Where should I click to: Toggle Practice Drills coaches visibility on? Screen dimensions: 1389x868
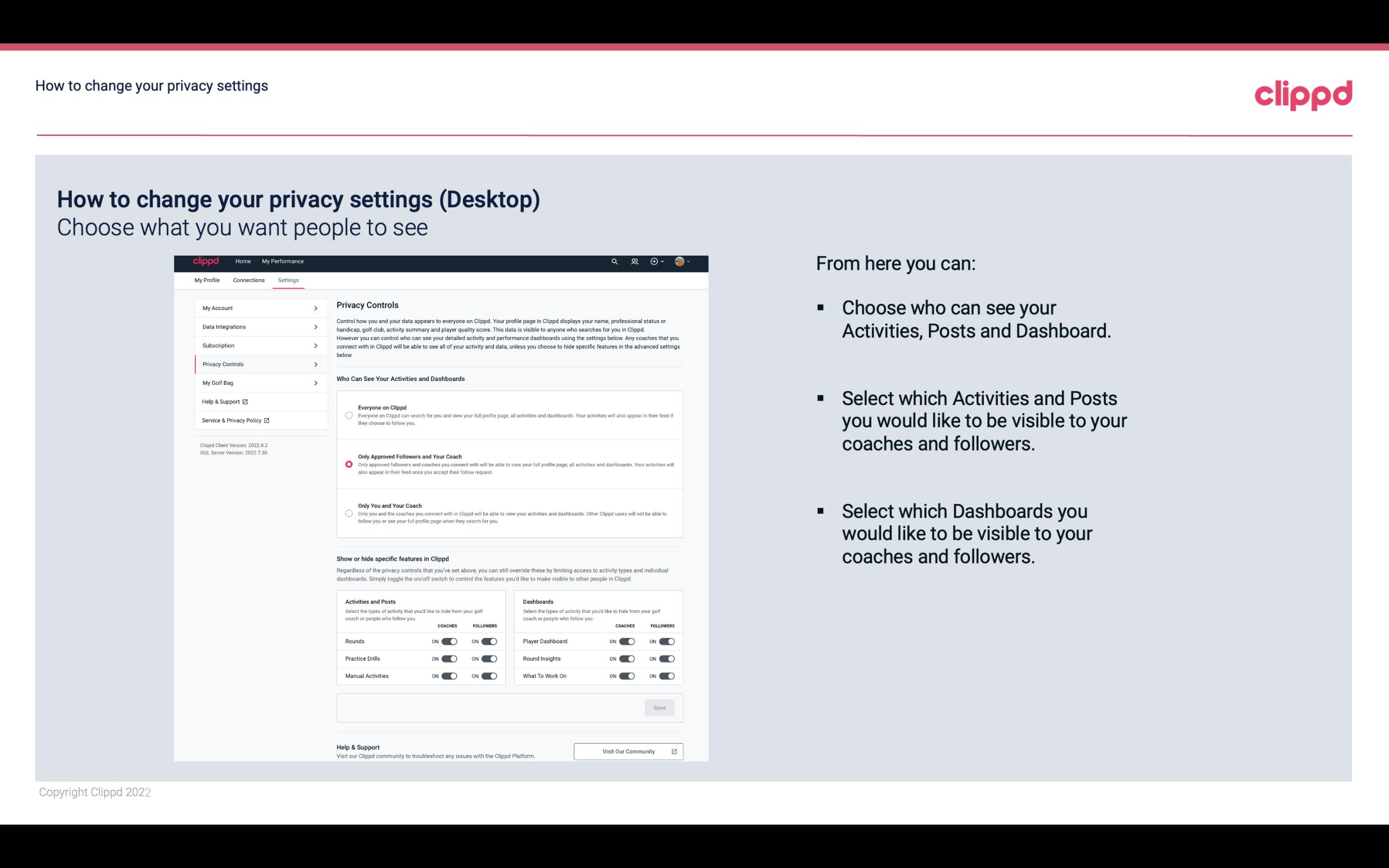[449, 658]
